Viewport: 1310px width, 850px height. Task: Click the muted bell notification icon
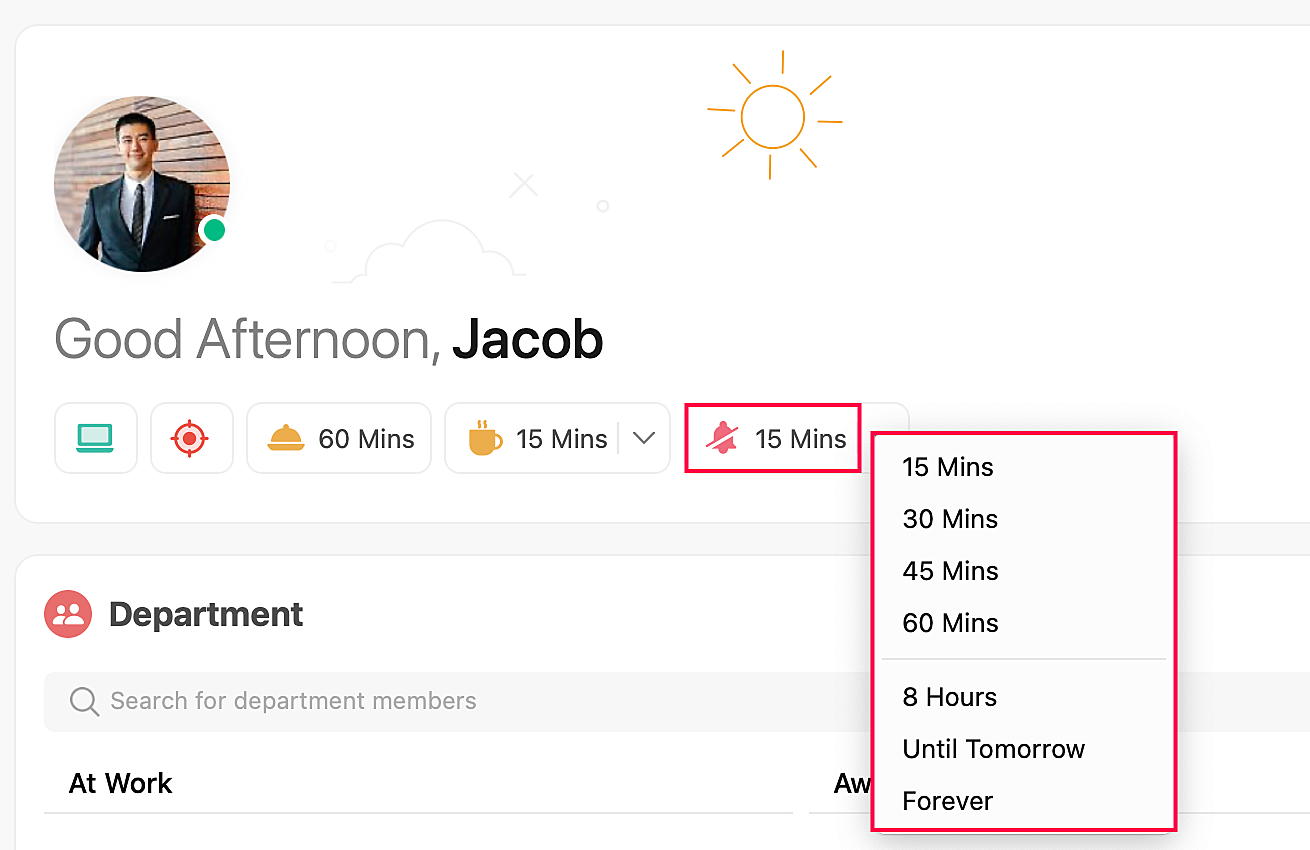click(x=721, y=438)
